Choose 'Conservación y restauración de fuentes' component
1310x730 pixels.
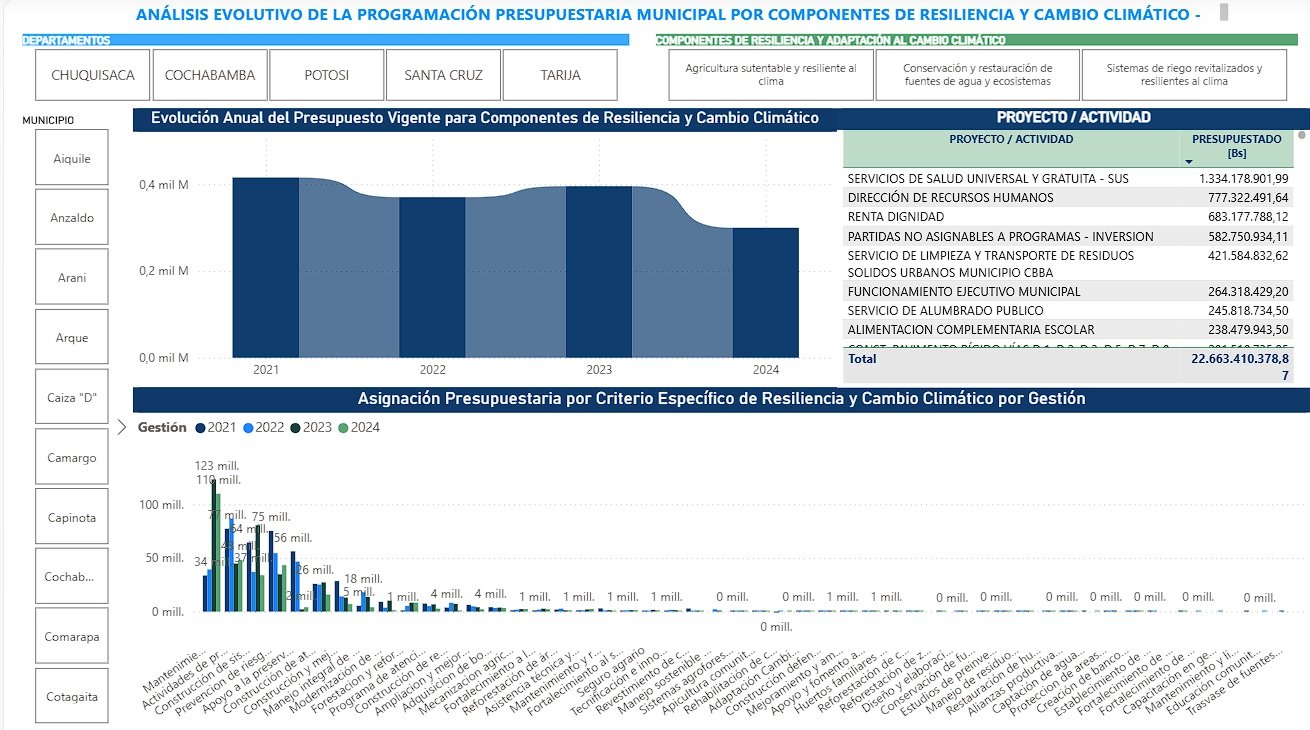click(976, 74)
